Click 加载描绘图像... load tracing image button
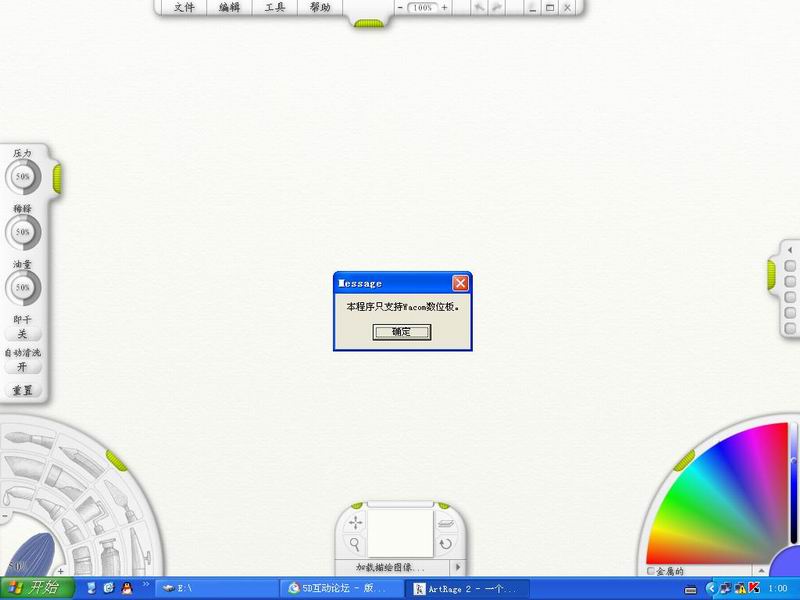The image size is (800, 600). click(390, 567)
